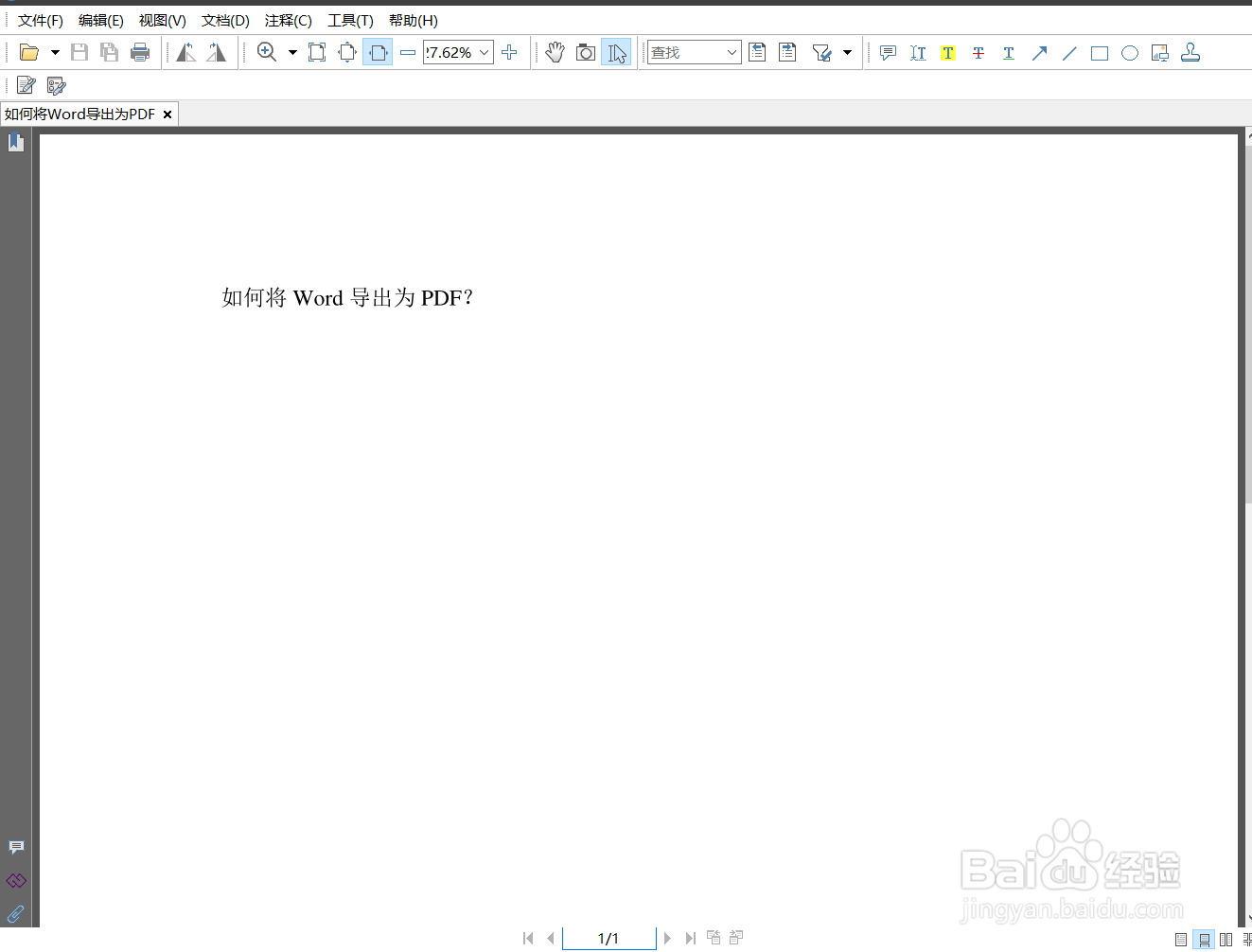Image resolution: width=1252 pixels, height=952 pixels.
Task: Go to the last page
Action: tap(690, 938)
